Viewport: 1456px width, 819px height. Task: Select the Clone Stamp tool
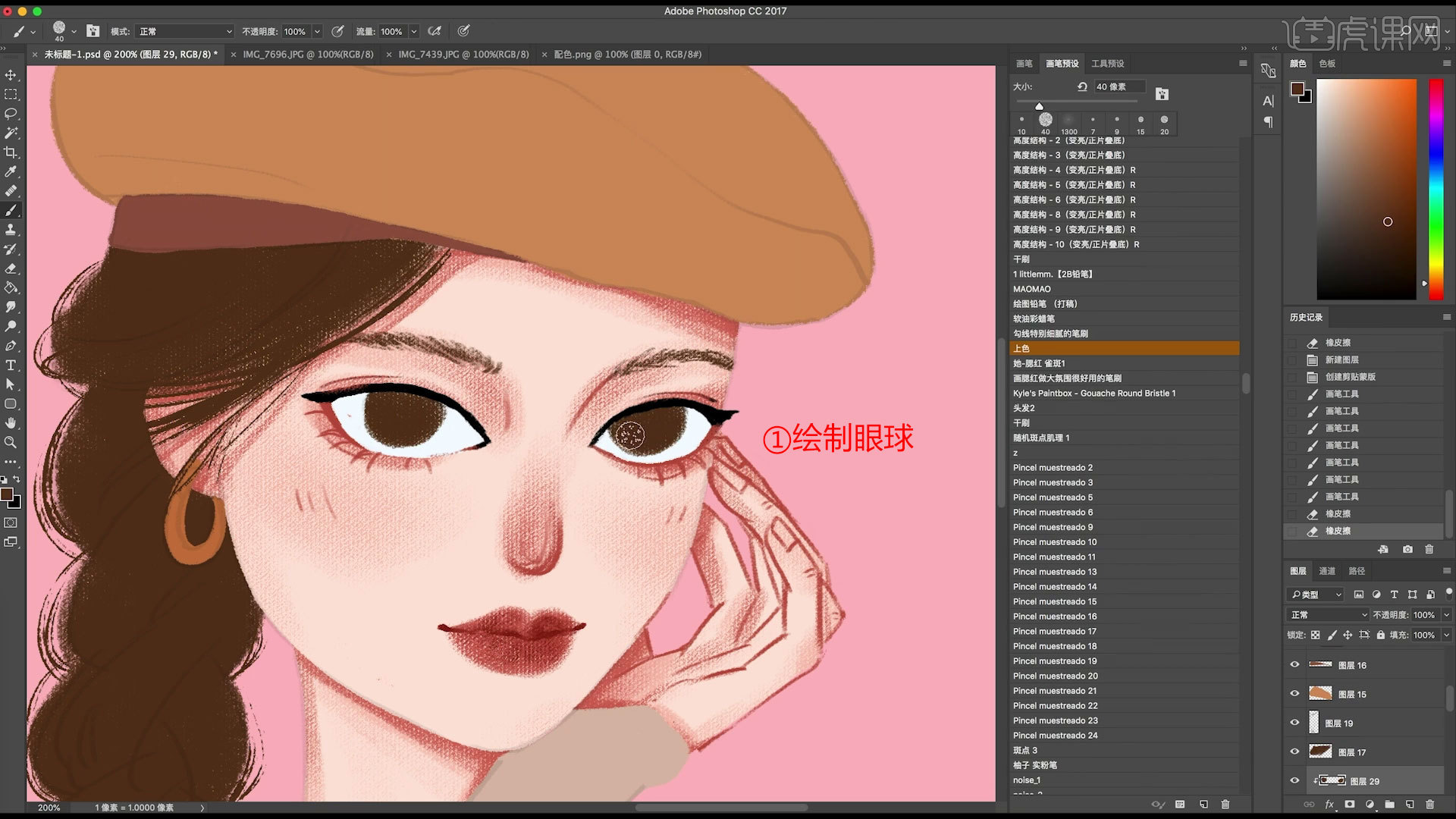(11, 230)
